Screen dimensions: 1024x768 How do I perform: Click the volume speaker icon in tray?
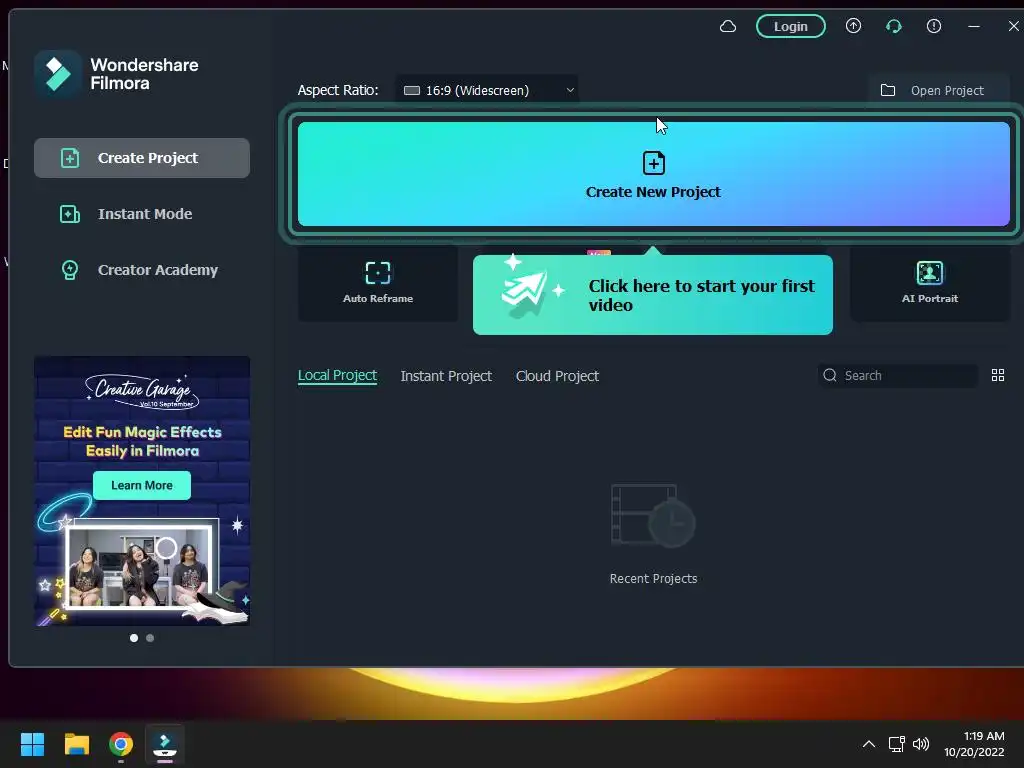coord(921,744)
